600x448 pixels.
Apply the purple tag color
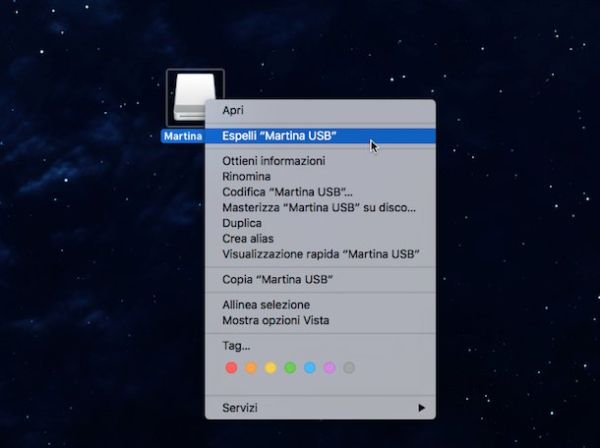tap(329, 368)
